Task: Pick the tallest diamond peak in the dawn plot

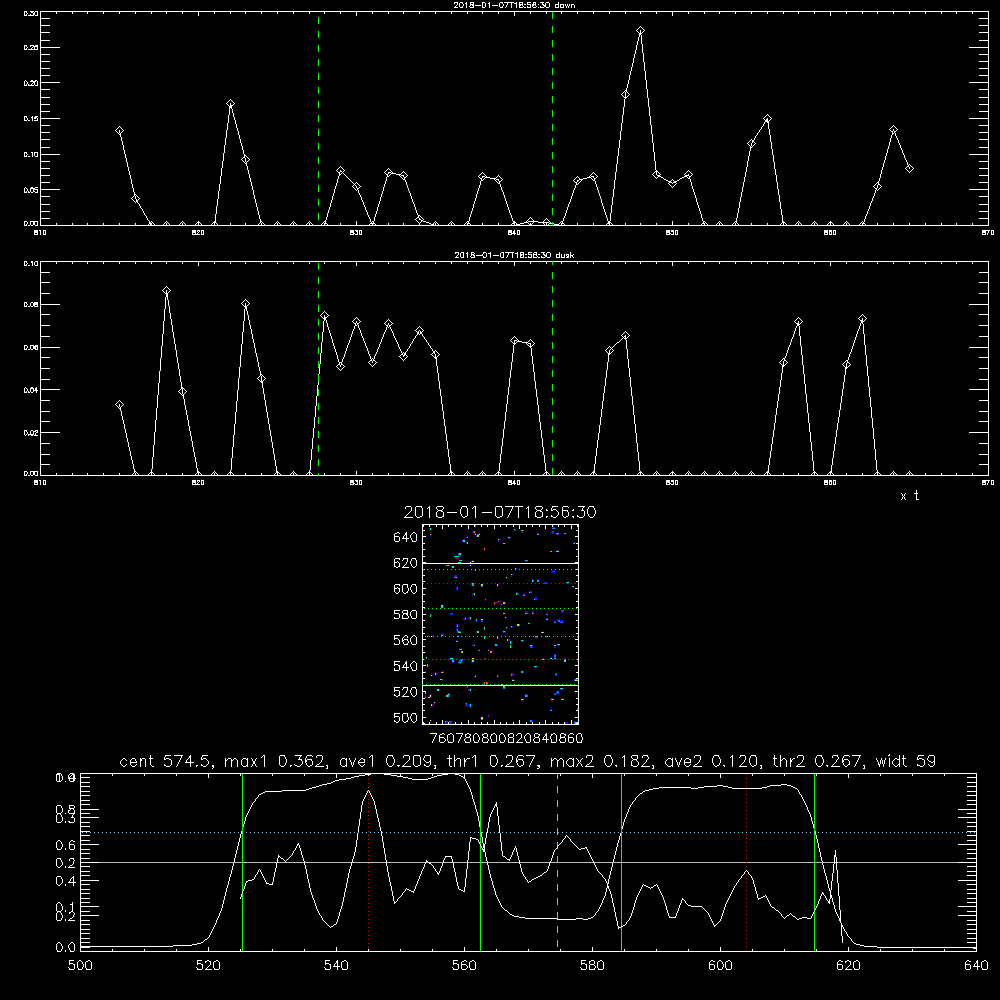Action: (x=640, y=31)
